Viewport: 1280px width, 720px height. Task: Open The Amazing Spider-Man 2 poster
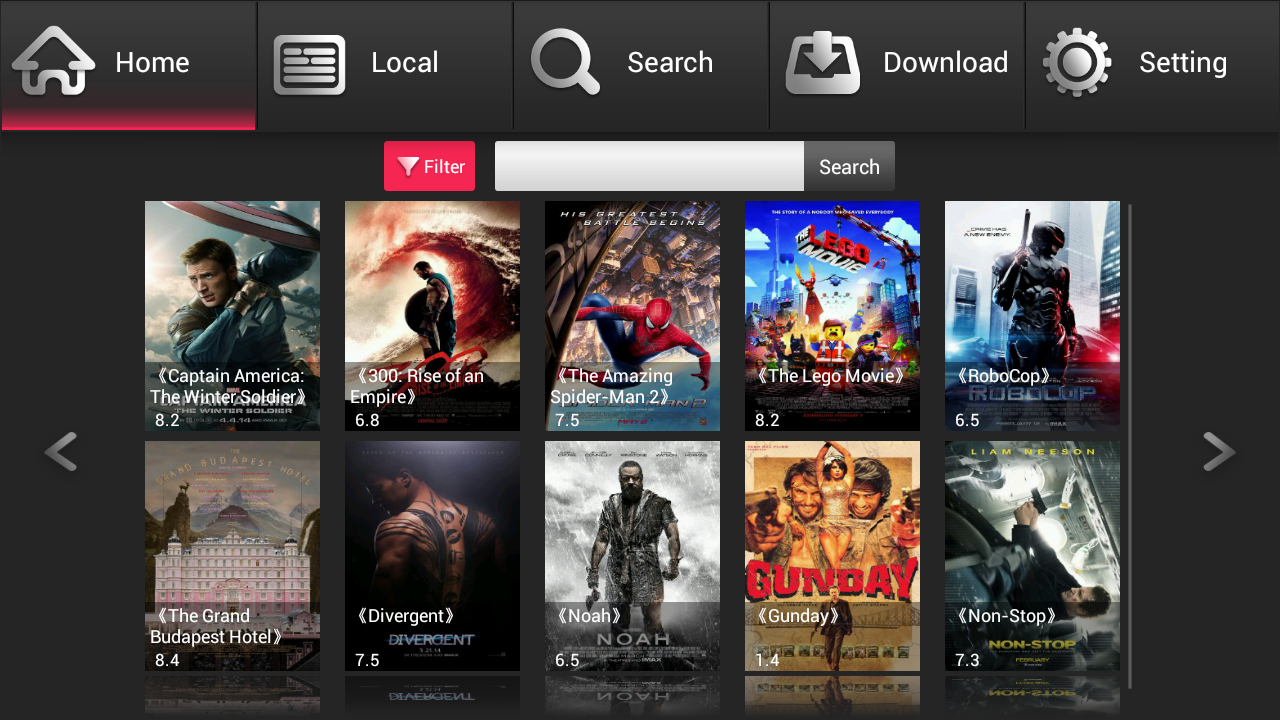tap(632, 316)
